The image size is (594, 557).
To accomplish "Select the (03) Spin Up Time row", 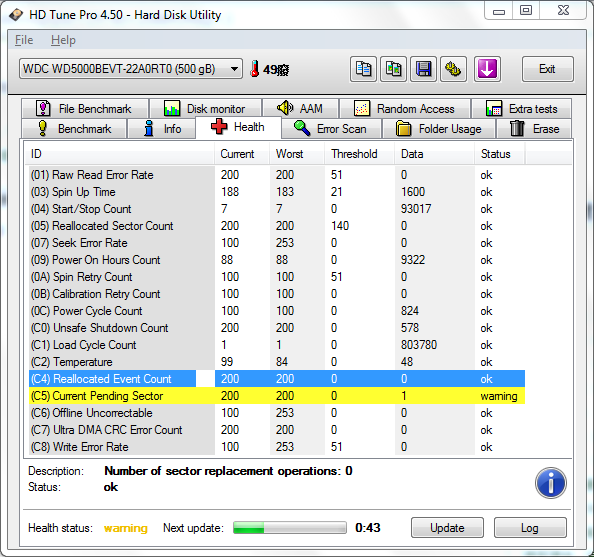I will click(x=277, y=192).
